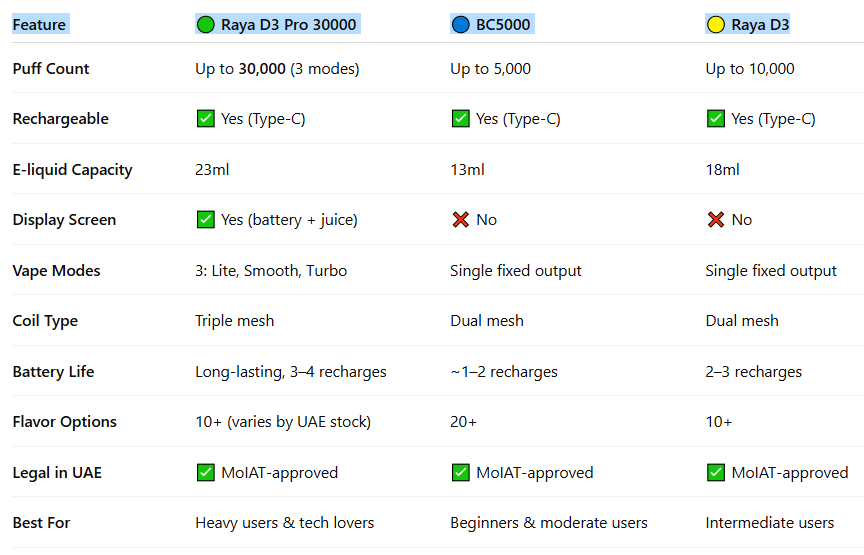Select the Feature column header

[39, 25]
